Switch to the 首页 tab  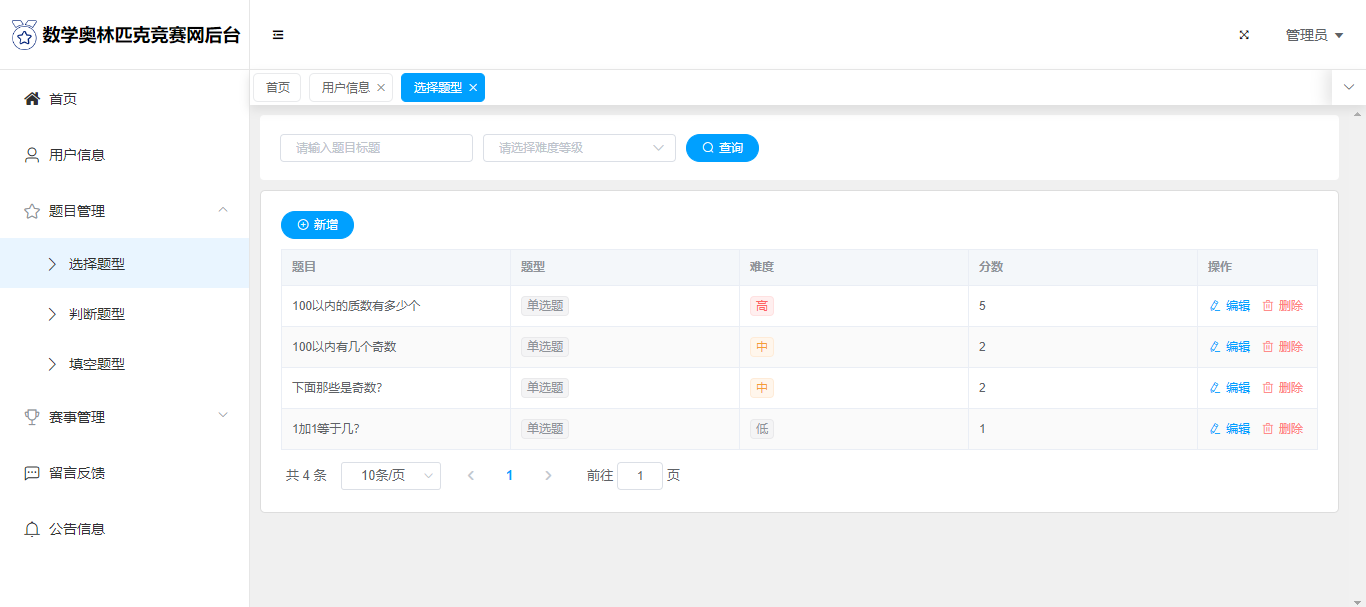(x=277, y=88)
